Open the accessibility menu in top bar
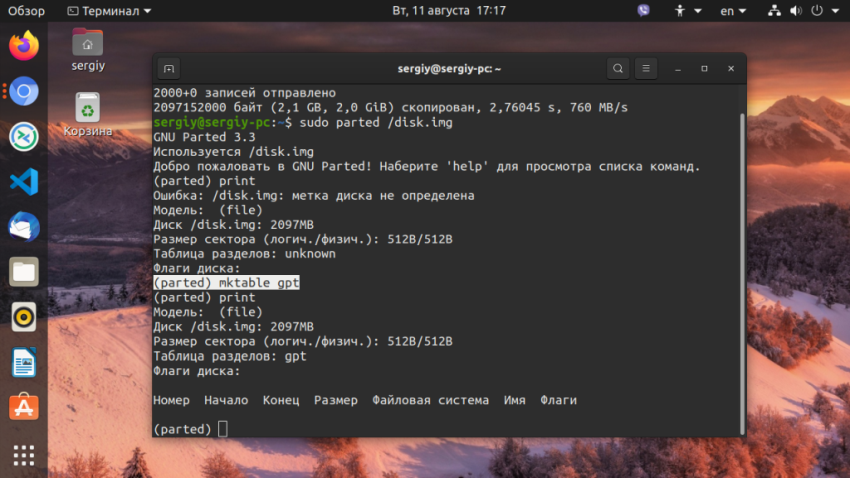This screenshot has width=850, height=478. [687, 10]
